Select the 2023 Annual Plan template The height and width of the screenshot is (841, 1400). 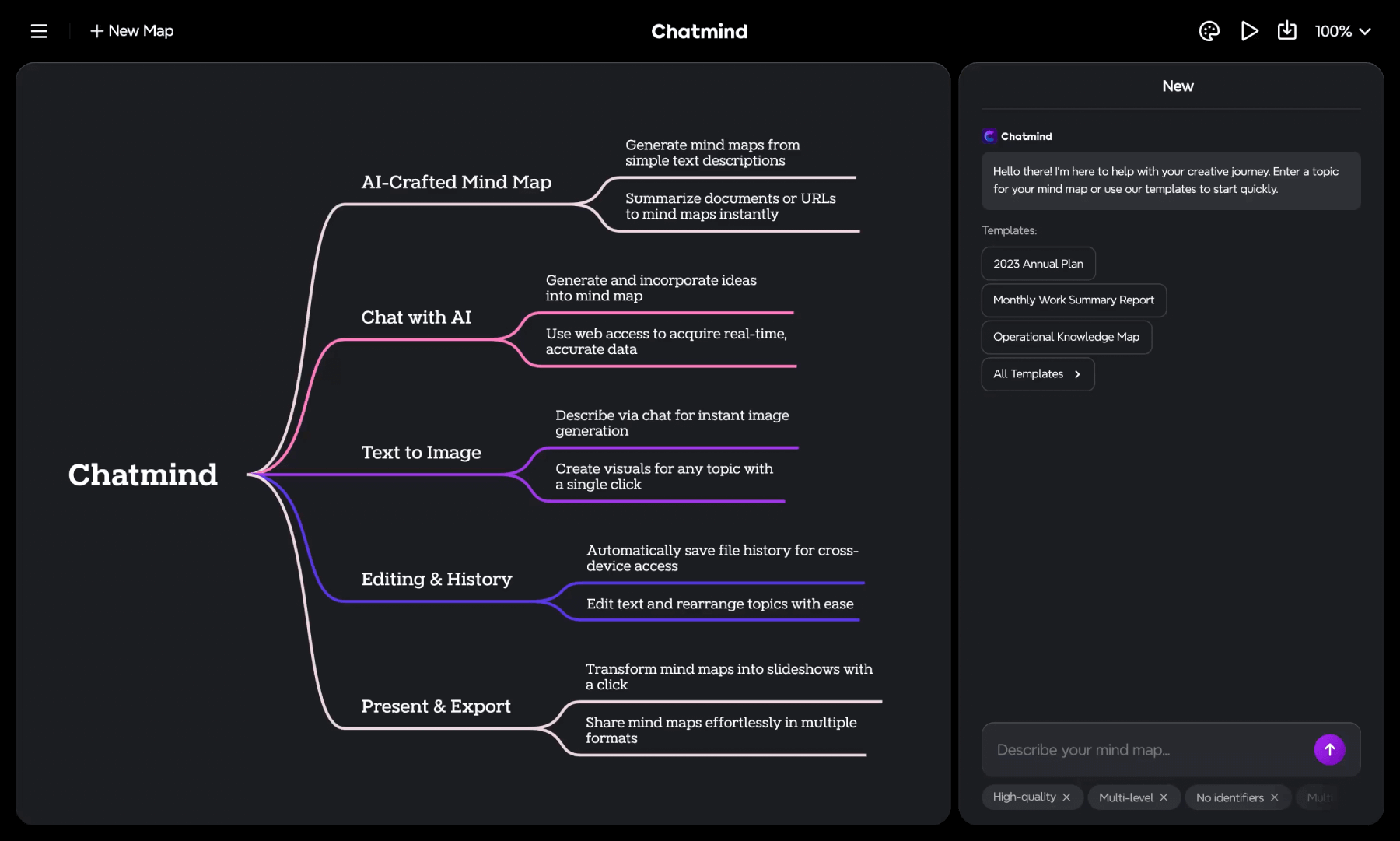(x=1038, y=263)
